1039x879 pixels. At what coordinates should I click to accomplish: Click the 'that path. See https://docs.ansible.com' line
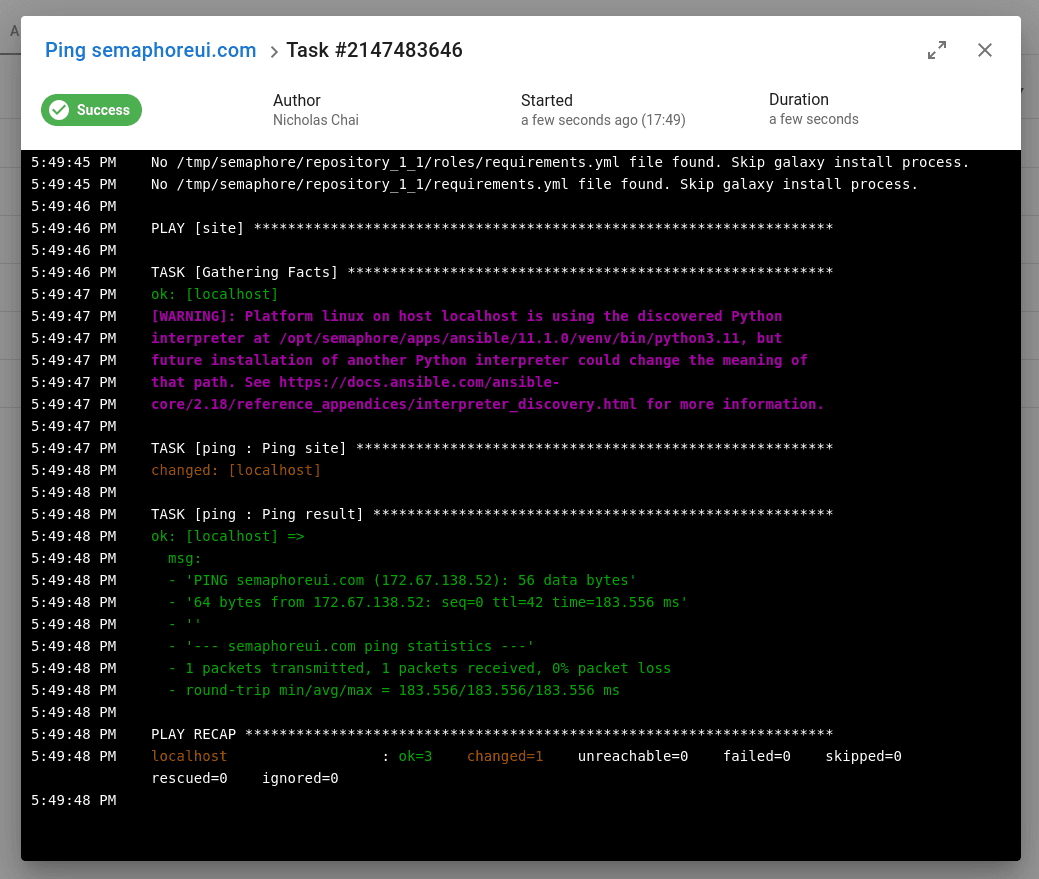(355, 382)
